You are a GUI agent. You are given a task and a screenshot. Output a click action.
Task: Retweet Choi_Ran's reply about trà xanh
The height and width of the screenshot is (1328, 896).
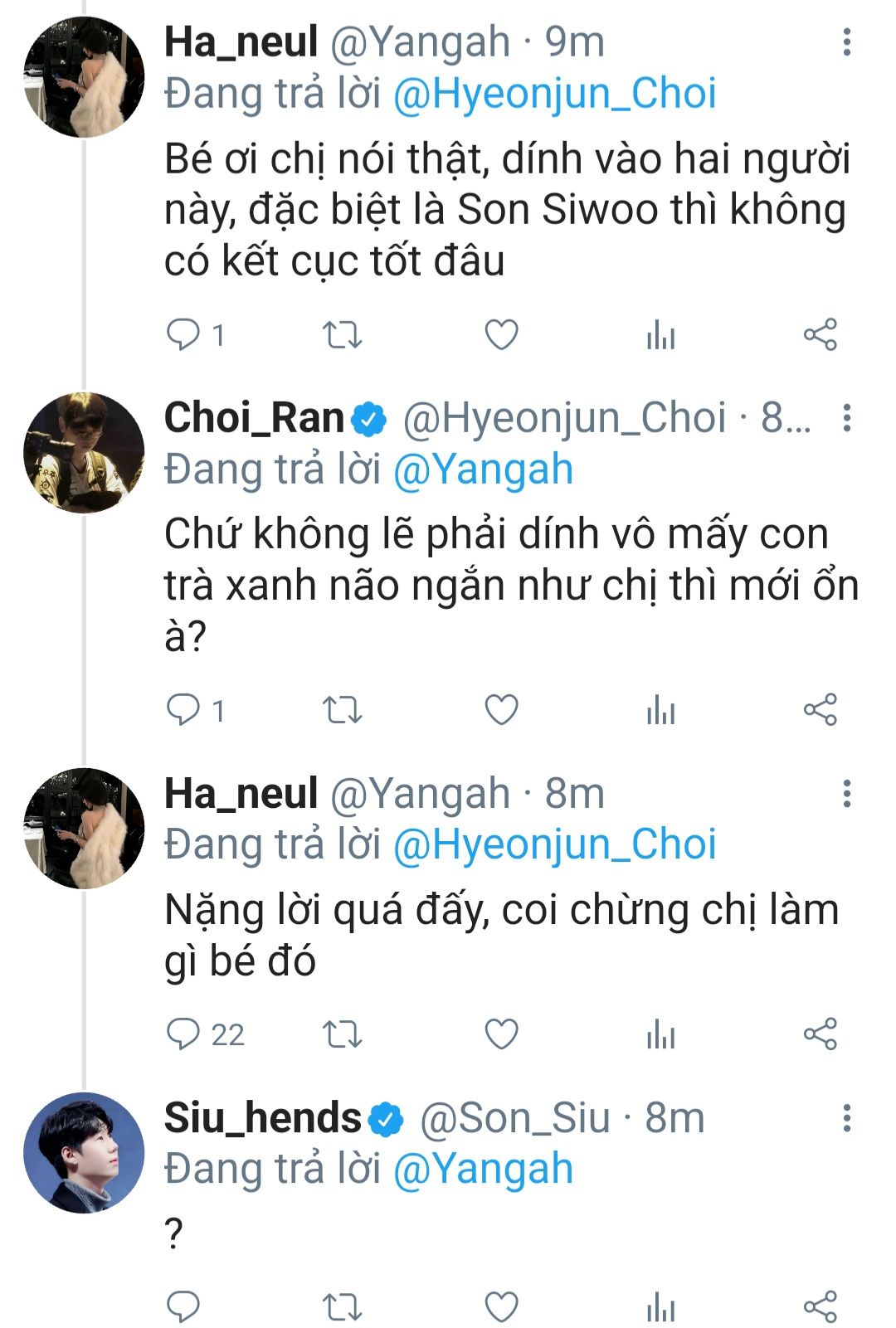pos(342,711)
